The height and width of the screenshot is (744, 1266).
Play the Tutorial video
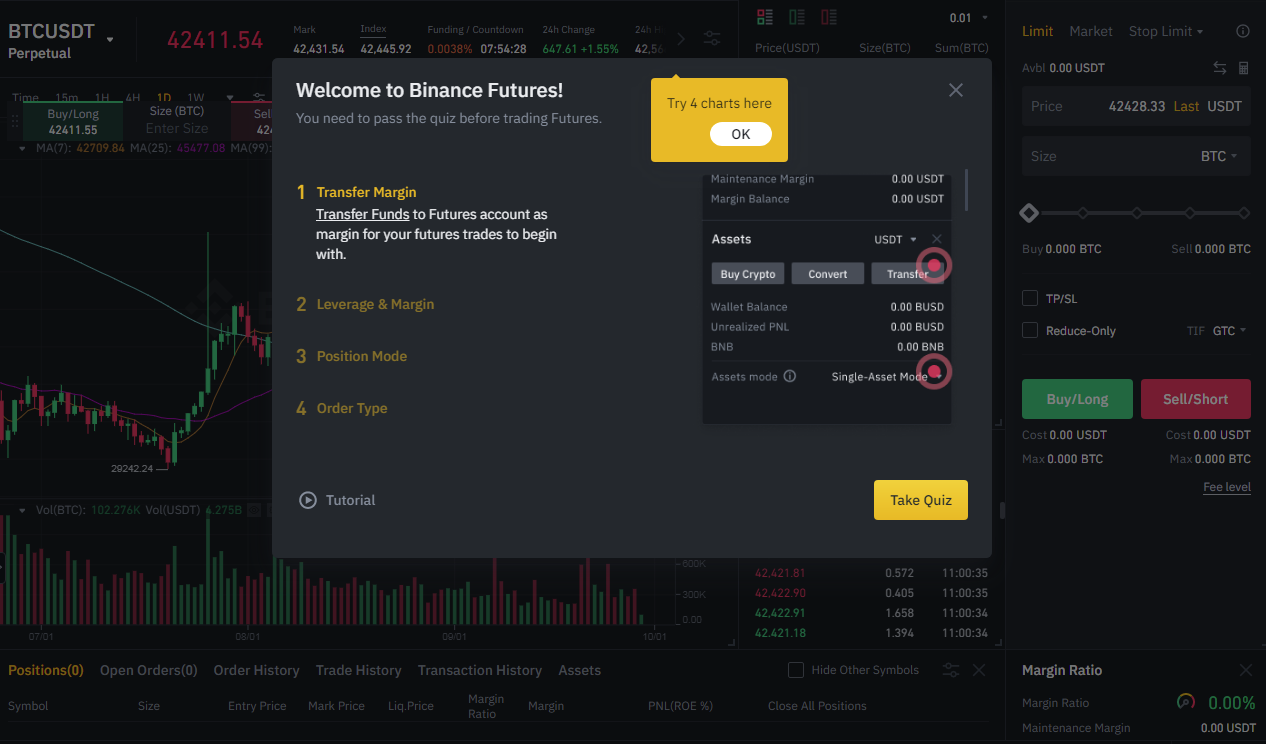[x=337, y=500]
